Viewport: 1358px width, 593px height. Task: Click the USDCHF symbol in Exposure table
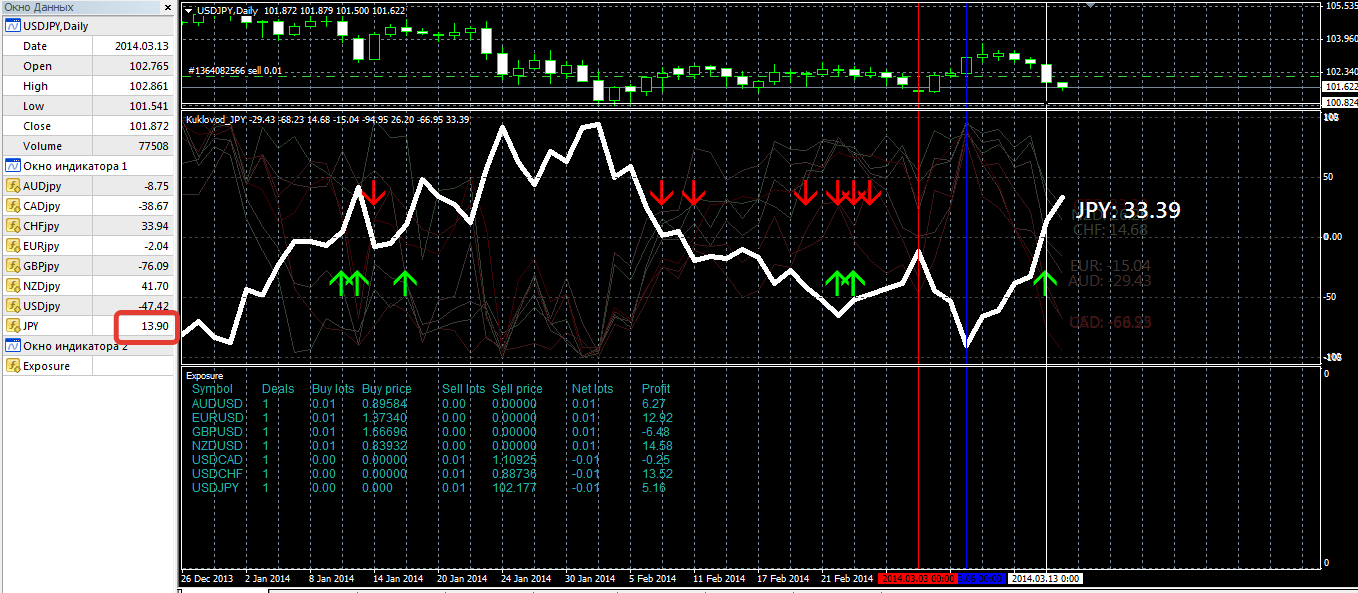point(217,473)
